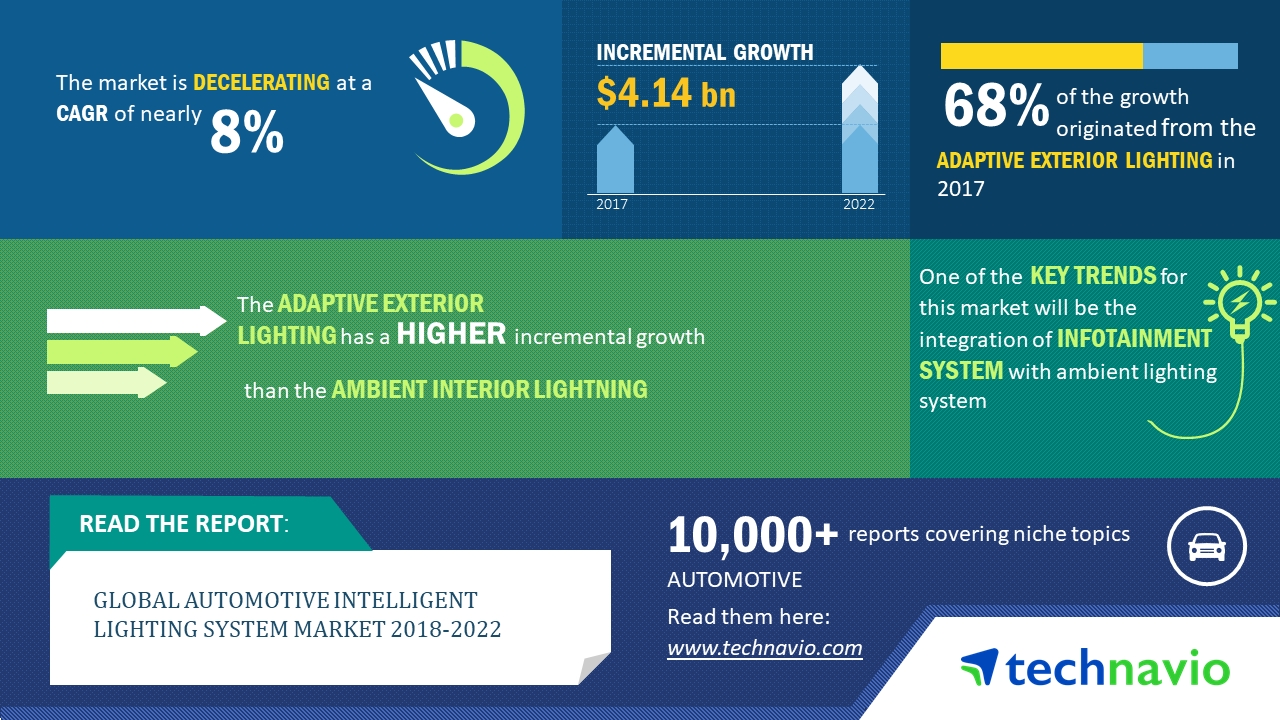
Task: Click the speedometer gauge icon
Action: click(466, 107)
